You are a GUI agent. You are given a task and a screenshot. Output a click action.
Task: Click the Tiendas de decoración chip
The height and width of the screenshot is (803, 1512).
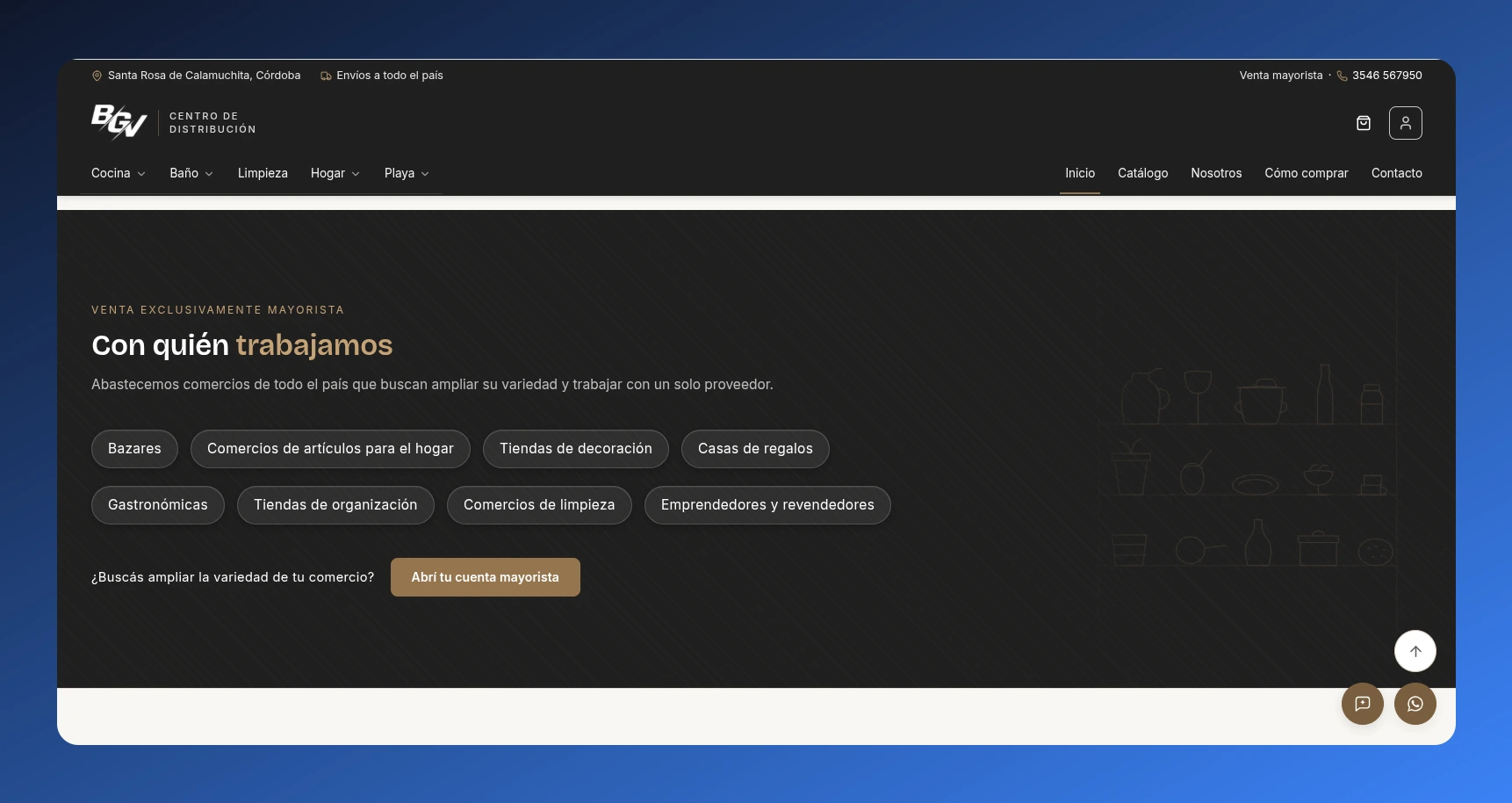click(x=576, y=449)
